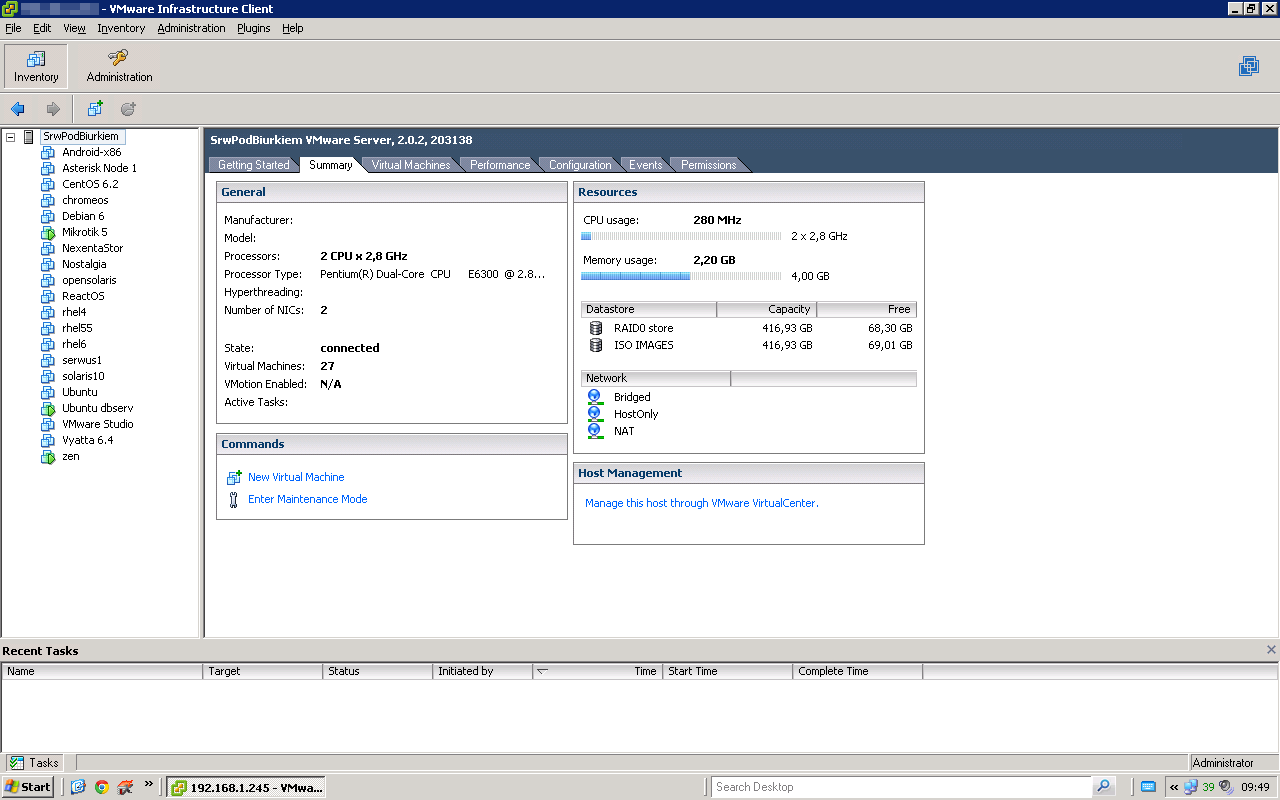The width and height of the screenshot is (1280, 800).
Task: Sort datastores by Capacity column header
Action: click(x=767, y=309)
